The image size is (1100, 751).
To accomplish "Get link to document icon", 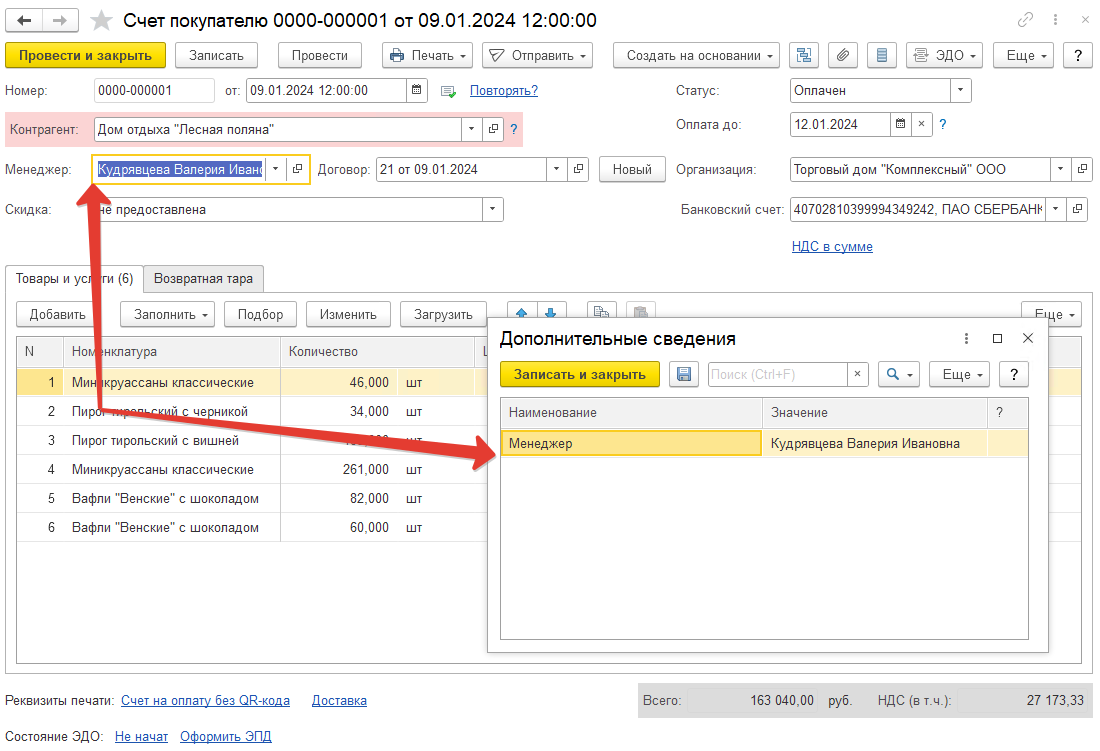I will (1025, 20).
